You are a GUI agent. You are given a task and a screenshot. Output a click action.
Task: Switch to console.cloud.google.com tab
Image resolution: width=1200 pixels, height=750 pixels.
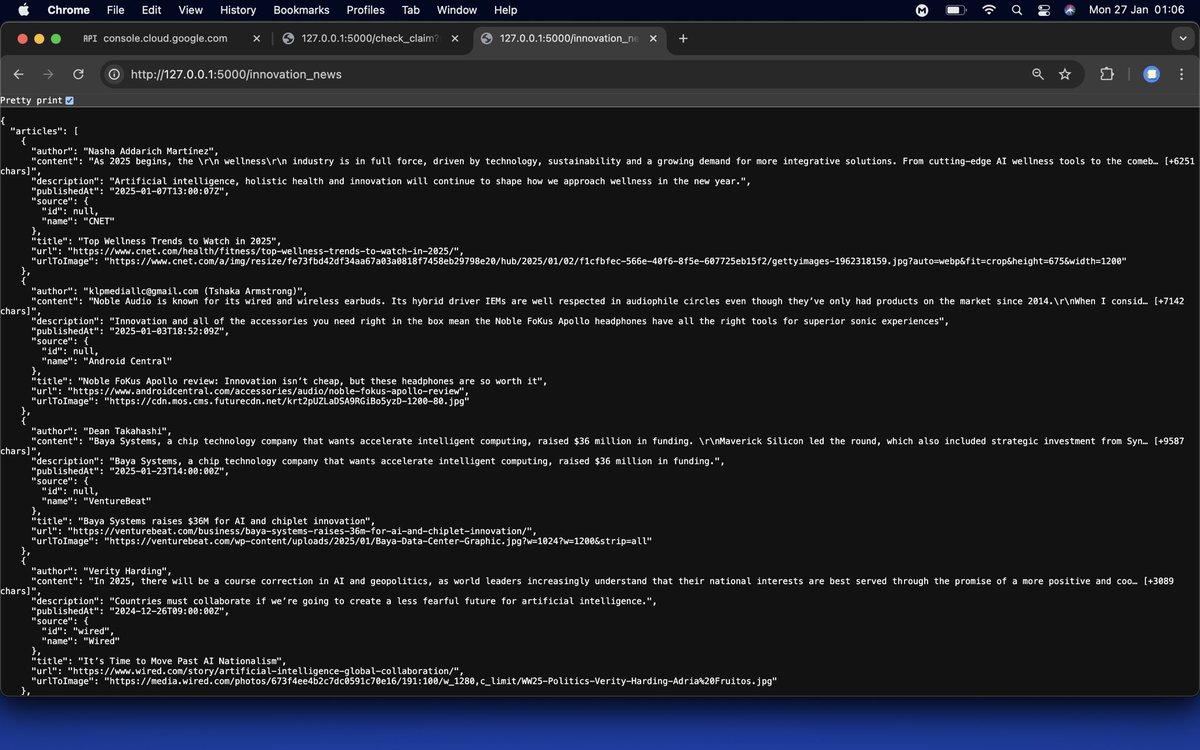pyautogui.click(x=167, y=38)
